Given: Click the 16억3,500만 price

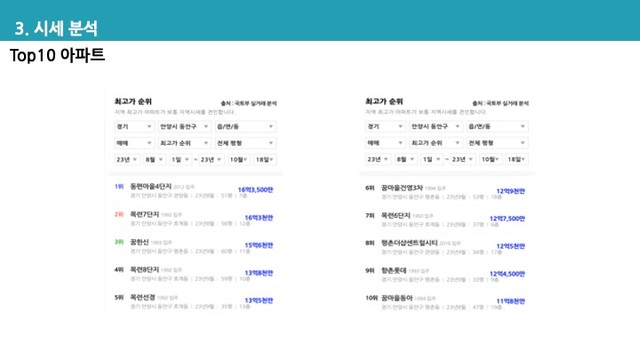Looking at the screenshot, I should [x=256, y=190].
